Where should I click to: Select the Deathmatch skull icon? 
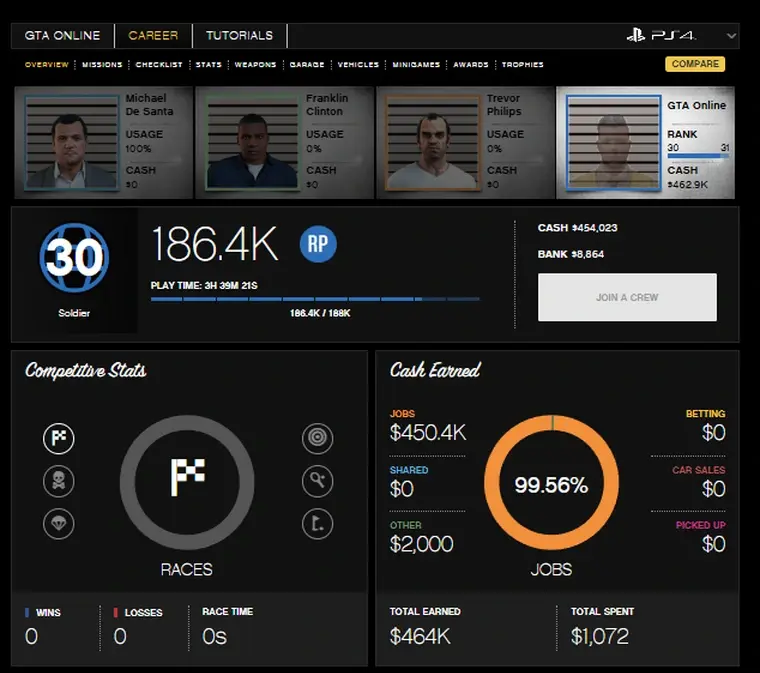click(x=59, y=481)
